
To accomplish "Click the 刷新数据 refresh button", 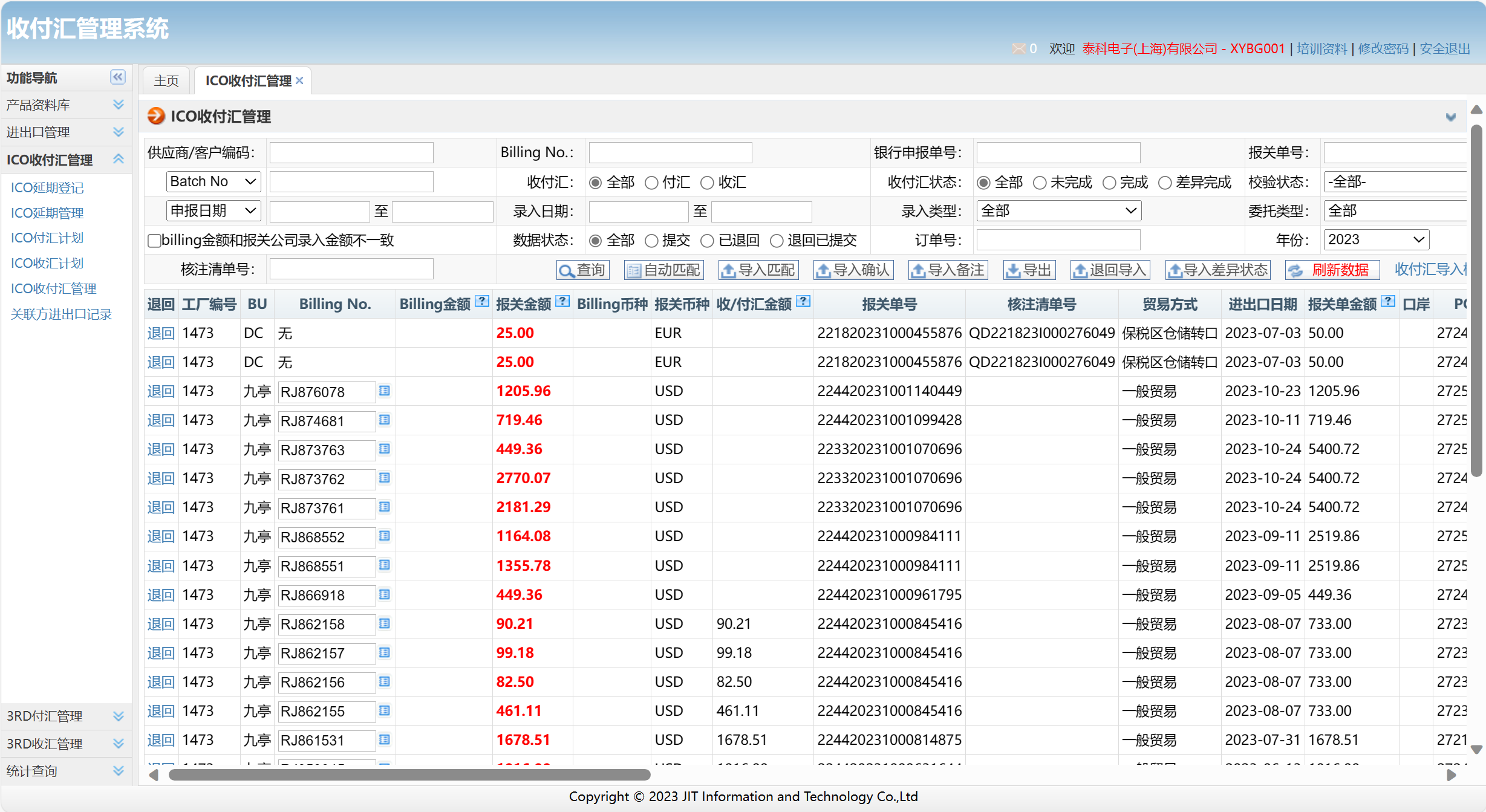I will pyautogui.click(x=1332, y=270).
